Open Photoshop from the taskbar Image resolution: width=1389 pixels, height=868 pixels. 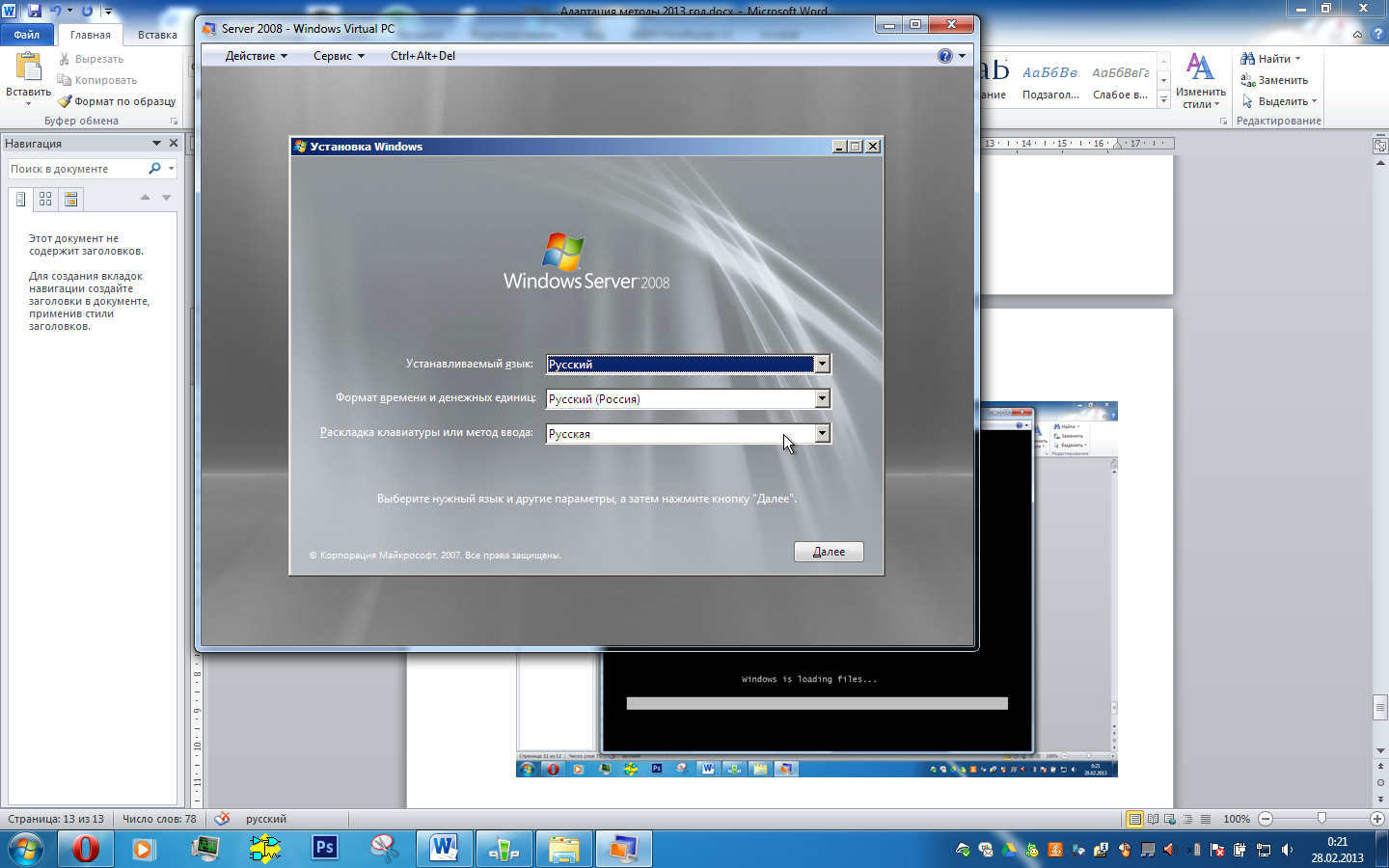(325, 848)
